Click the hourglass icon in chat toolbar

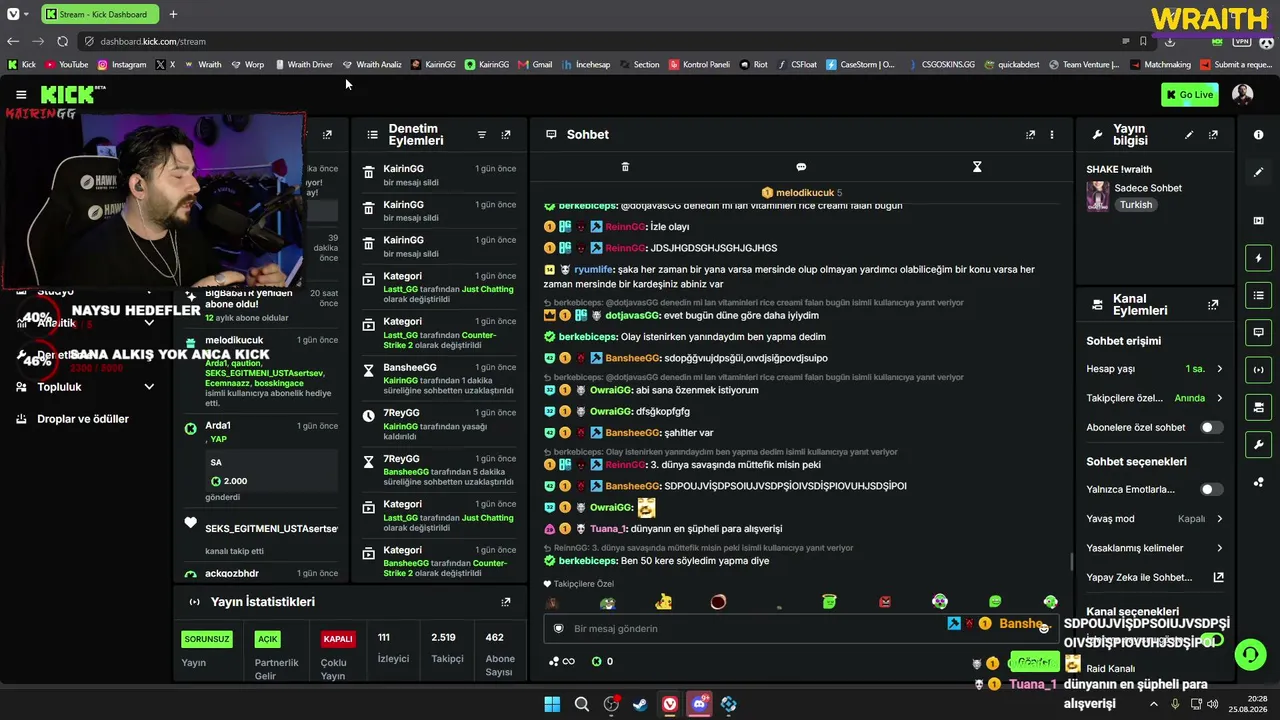977,167
